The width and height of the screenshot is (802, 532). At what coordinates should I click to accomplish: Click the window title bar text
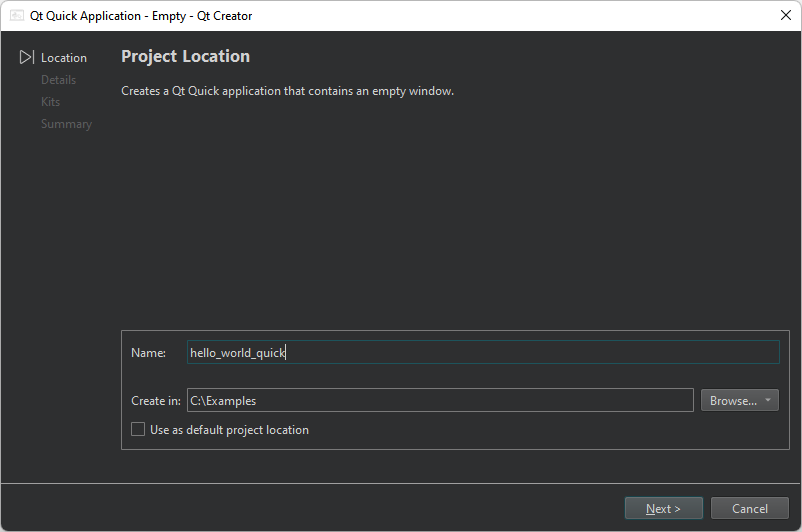pyautogui.click(x=141, y=16)
